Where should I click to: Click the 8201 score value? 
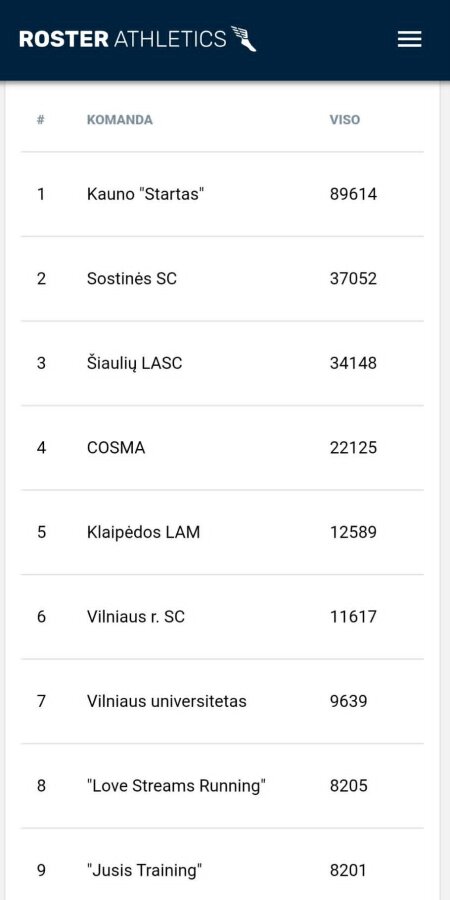[348, 870]
